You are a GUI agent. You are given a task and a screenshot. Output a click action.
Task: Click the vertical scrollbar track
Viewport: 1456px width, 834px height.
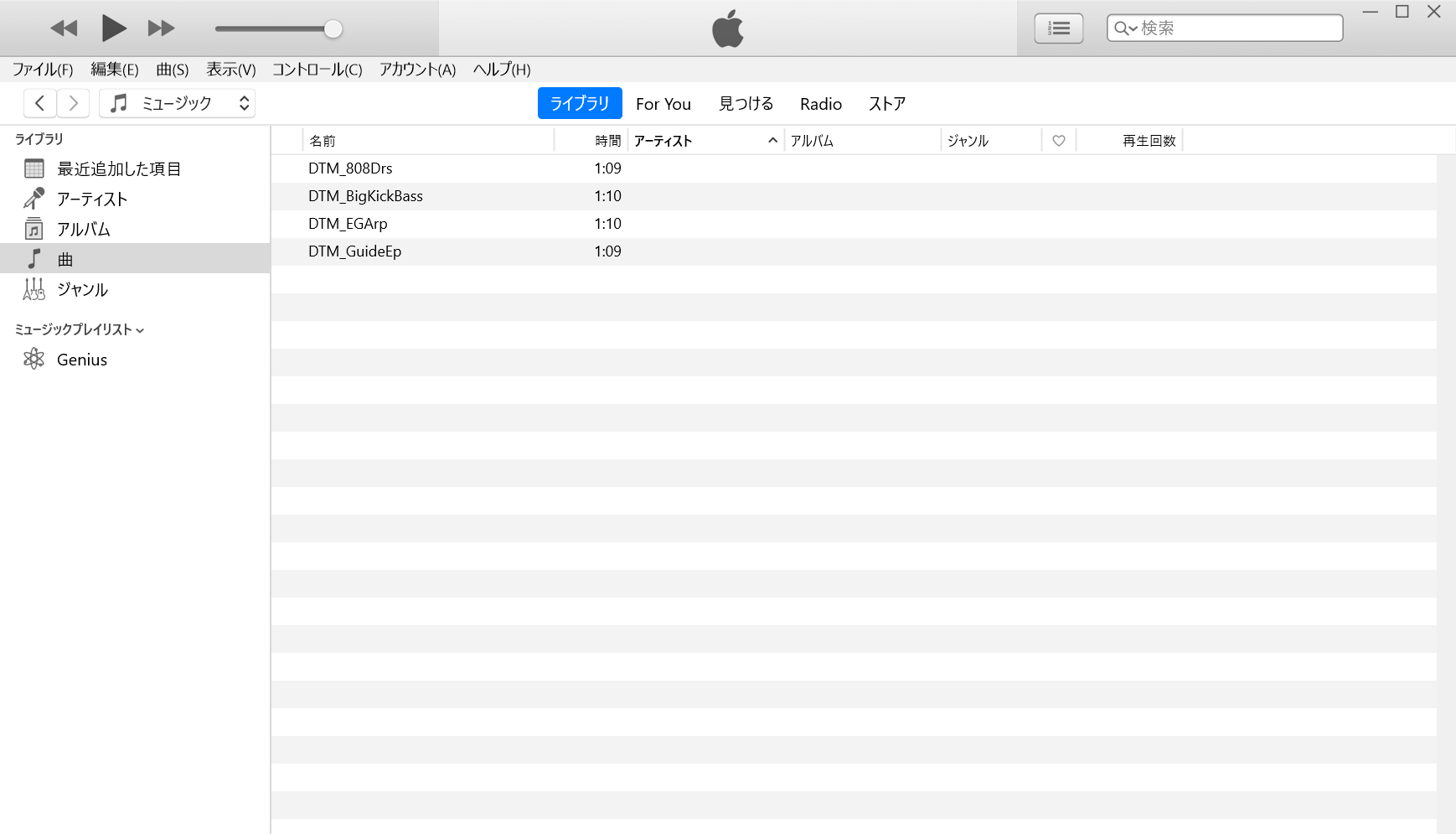pyautogui.click(x=1446, y=494)
